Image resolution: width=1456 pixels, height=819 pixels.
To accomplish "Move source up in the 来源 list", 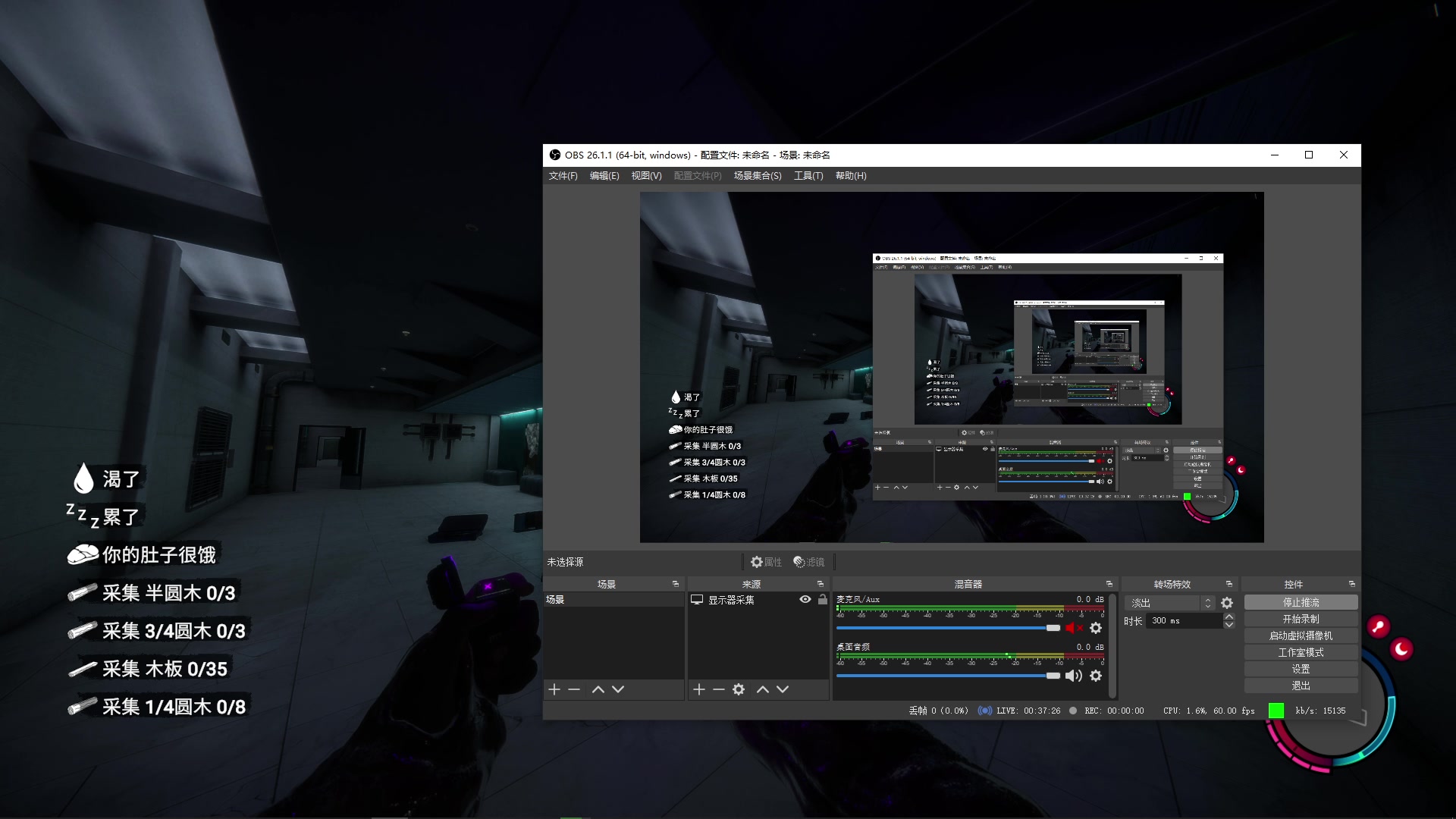I will 763,689.
